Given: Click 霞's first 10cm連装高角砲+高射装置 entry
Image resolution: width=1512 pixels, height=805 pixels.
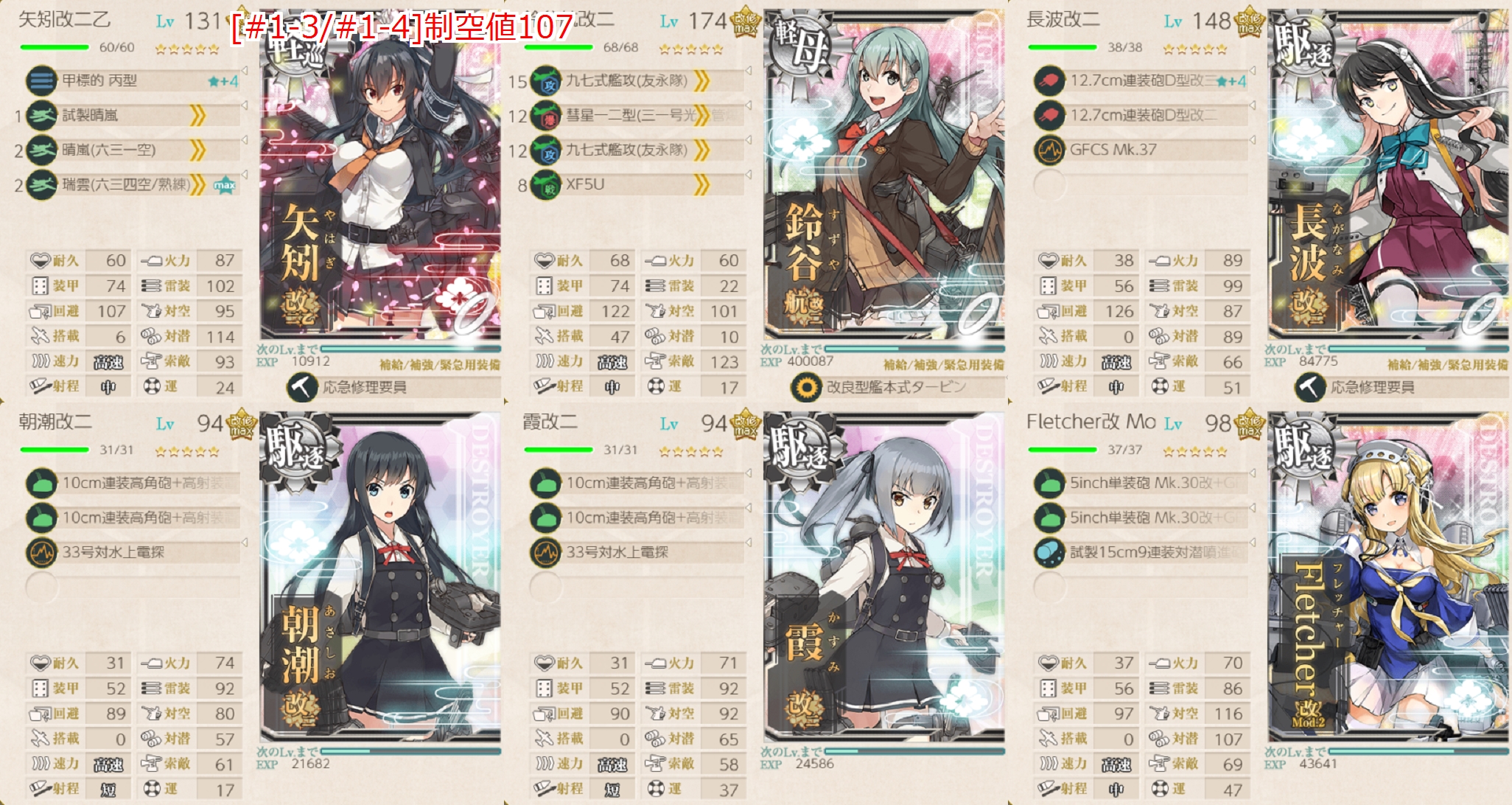Looking at the screenshot, I should [652, 483].
